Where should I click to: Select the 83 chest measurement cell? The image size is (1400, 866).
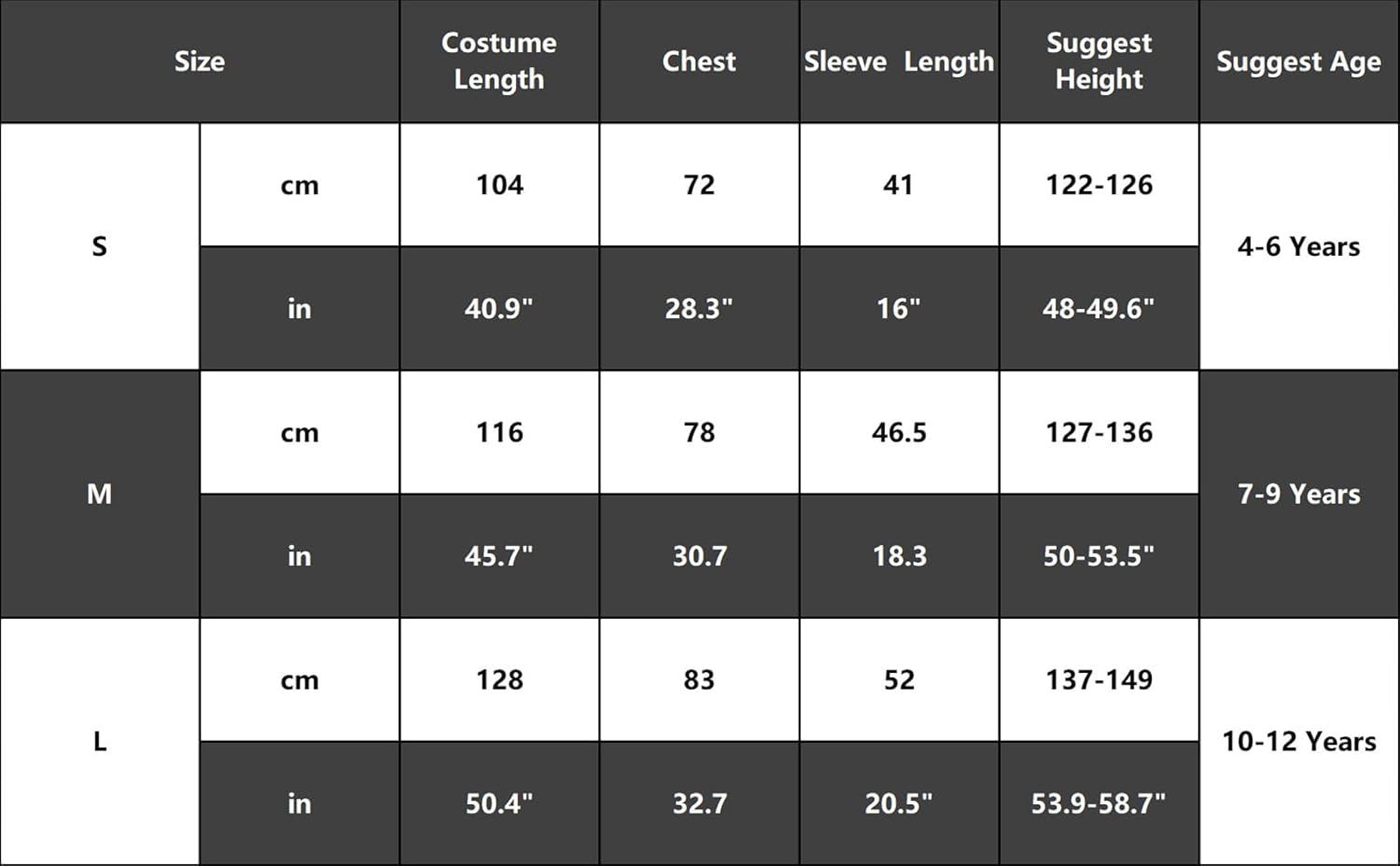pyautogui.click(x=699, y=679)
